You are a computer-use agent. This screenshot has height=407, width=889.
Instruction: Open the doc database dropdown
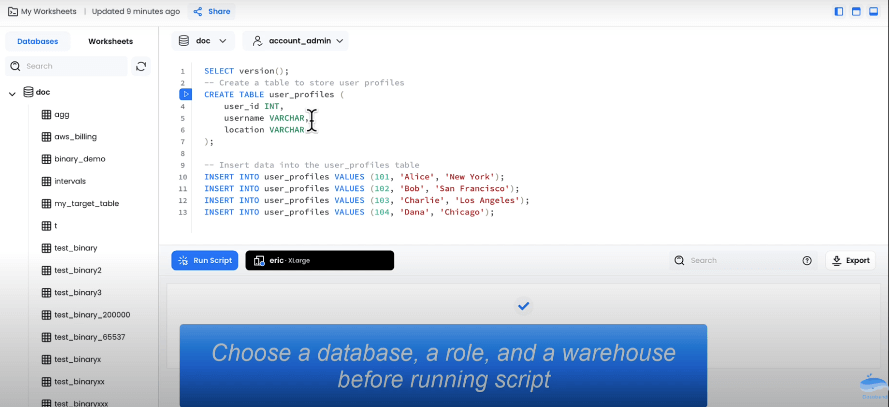(x=204, y=41)
